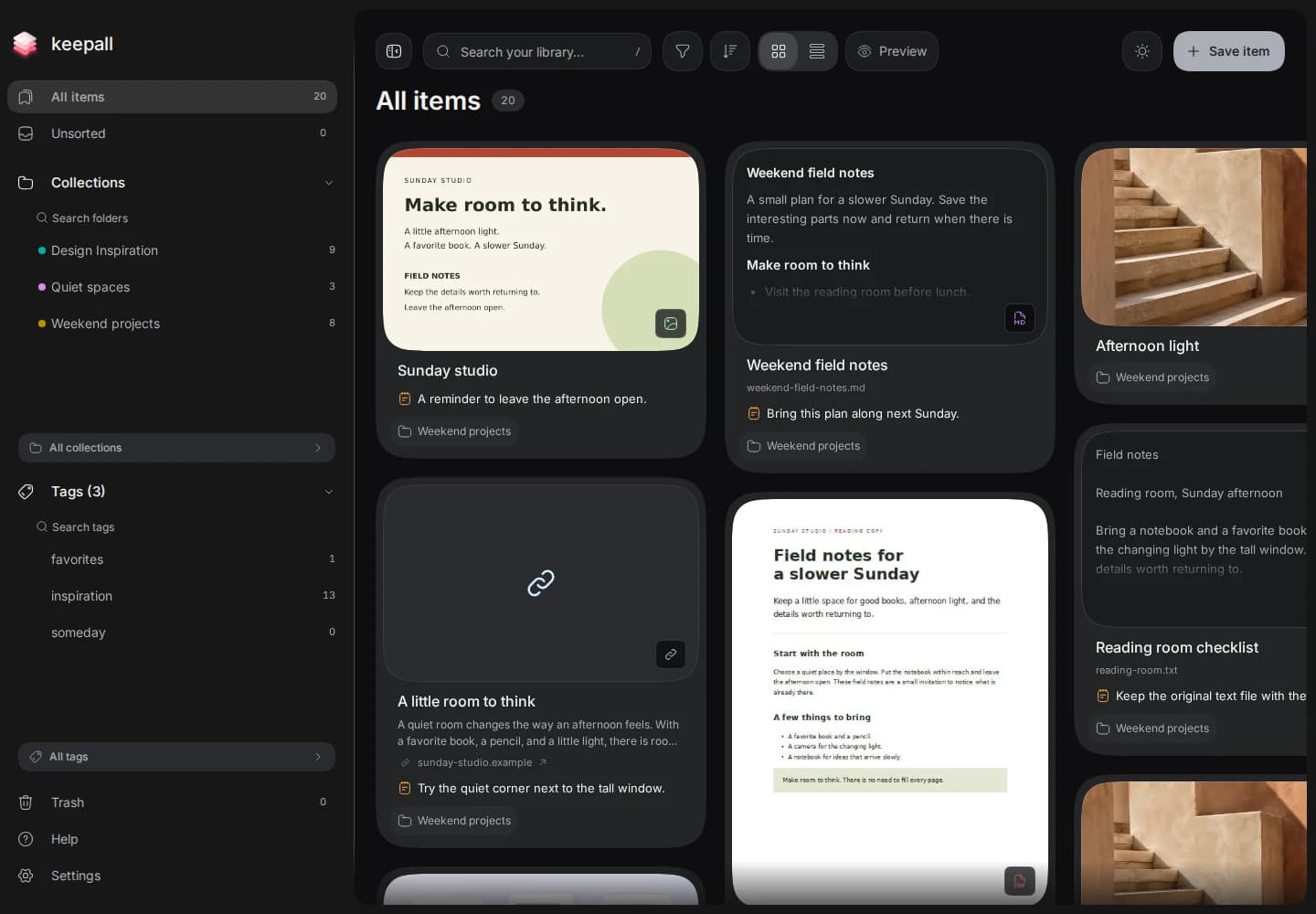Click the Help question mark icon

pyautogui.click(x=26, y=839)
